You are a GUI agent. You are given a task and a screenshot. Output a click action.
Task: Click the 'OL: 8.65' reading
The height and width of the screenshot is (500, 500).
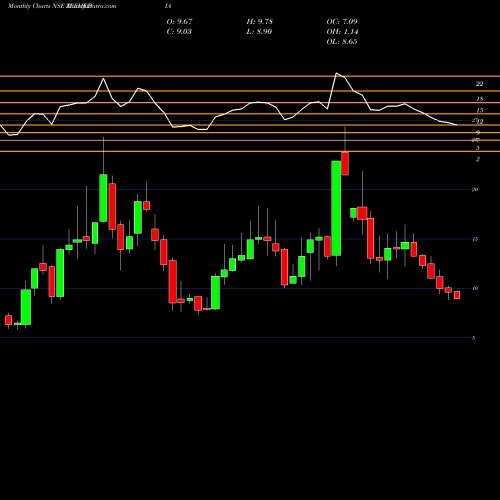point(342,42)
